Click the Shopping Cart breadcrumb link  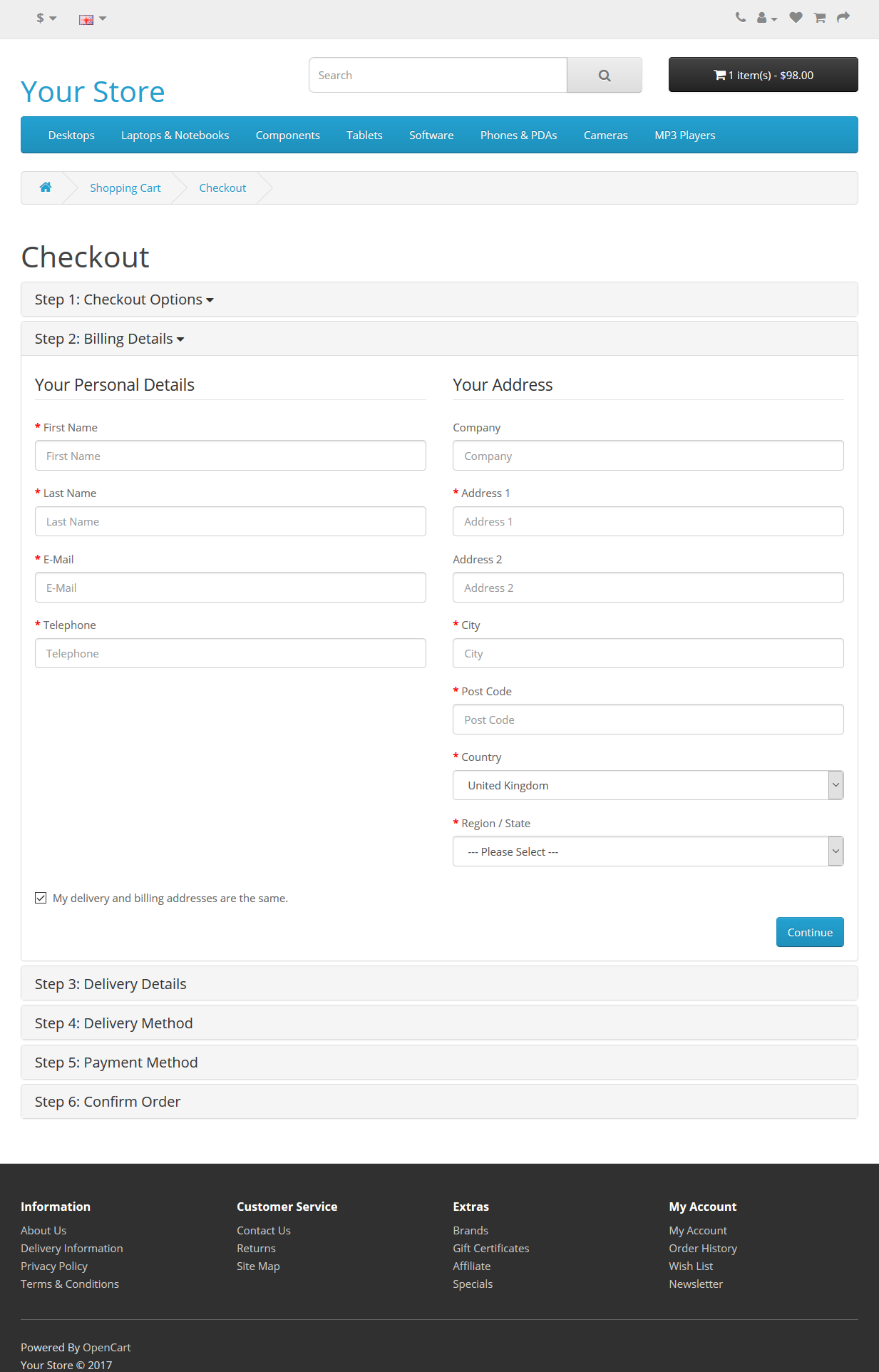[x=125, y=188]
